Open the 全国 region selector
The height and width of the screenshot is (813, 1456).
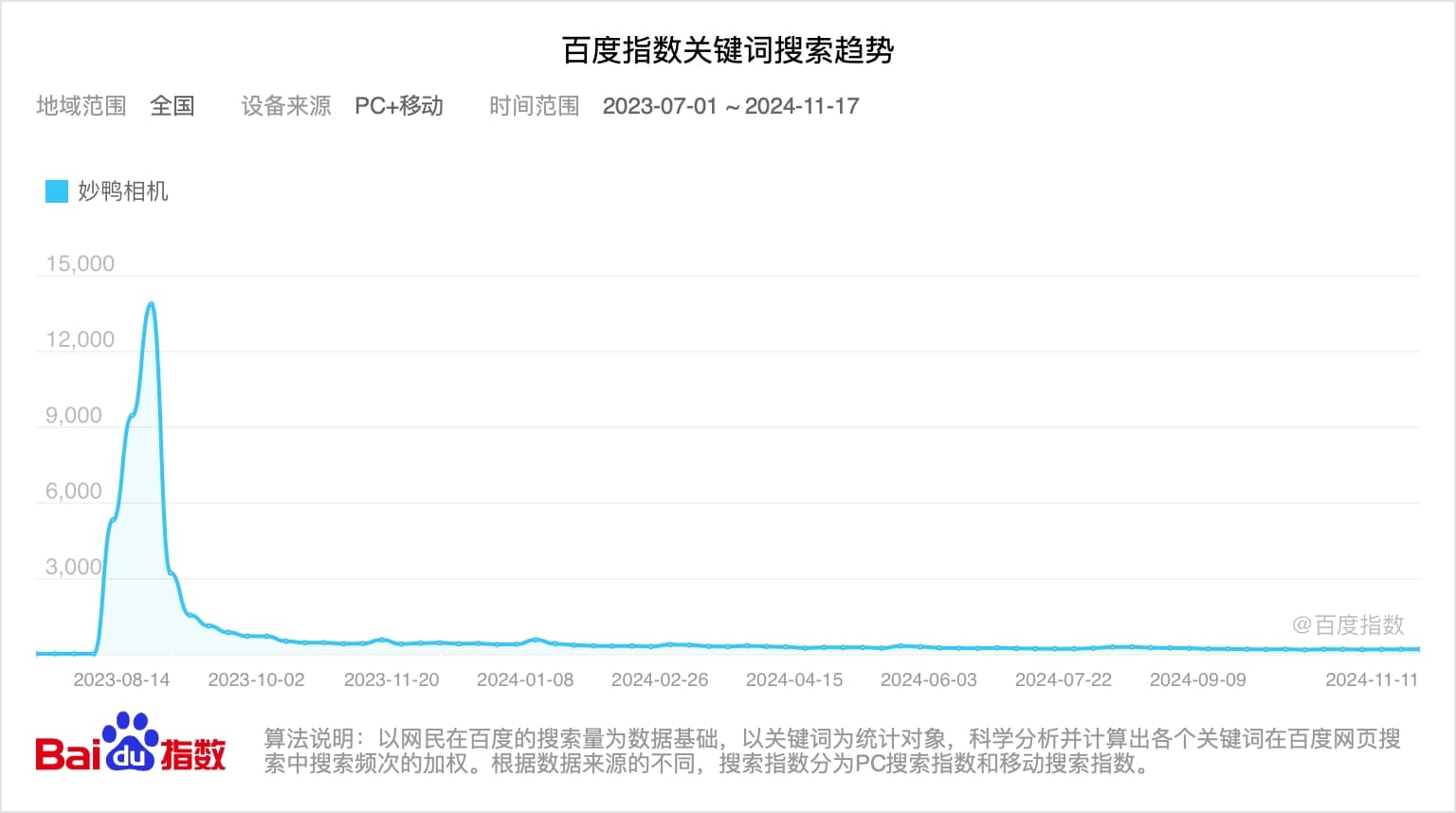point(173,106)
